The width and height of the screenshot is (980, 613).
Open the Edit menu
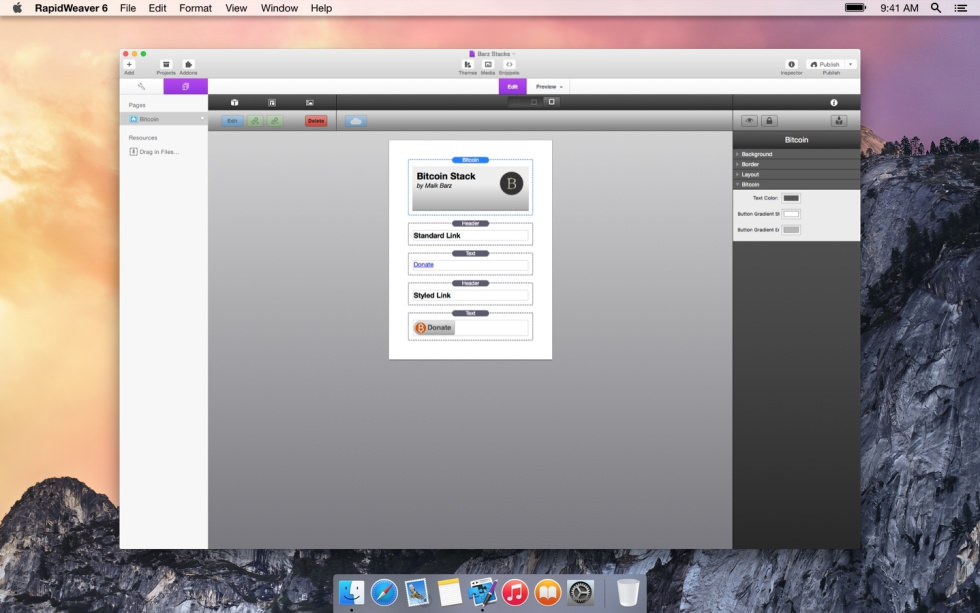coord(158,8)
